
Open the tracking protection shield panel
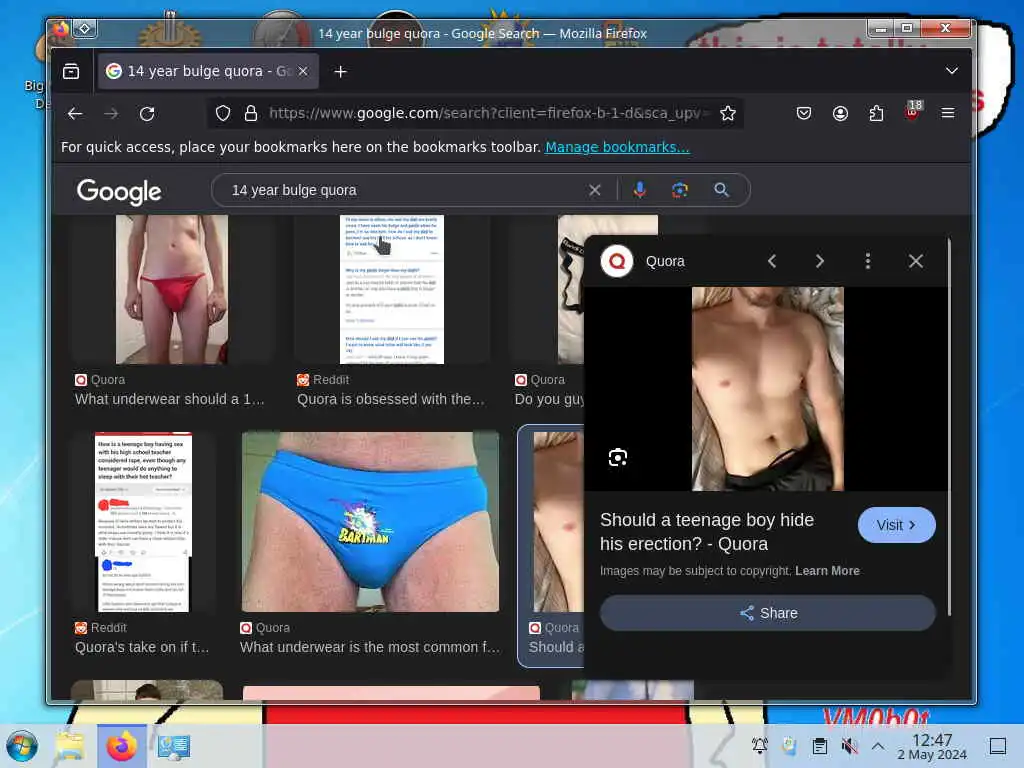[x=223, y=114]
